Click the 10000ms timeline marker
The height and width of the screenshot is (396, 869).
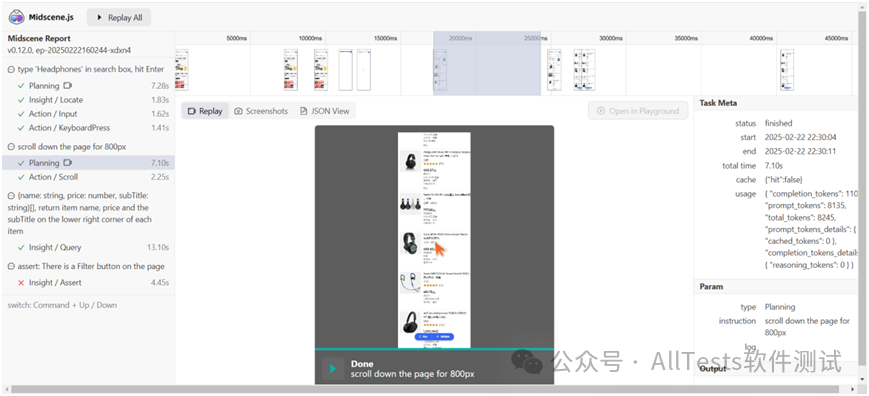[310, 38]
